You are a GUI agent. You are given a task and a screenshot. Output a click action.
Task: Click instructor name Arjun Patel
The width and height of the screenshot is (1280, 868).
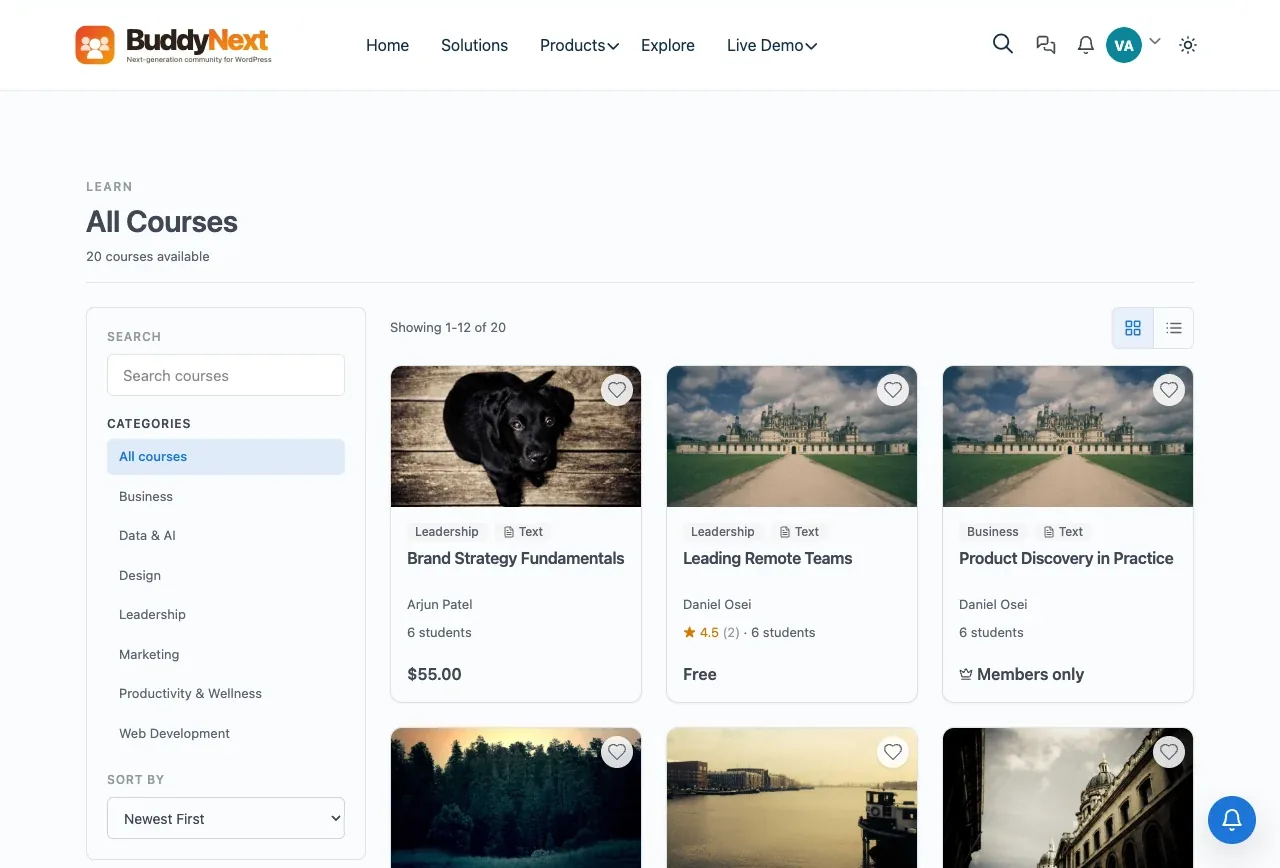(x=440, y=604)
